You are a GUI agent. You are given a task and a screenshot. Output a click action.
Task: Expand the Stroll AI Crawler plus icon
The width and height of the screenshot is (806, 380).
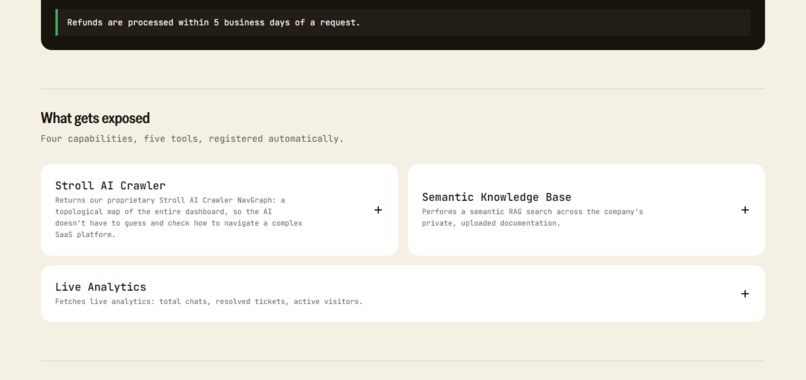pos(378,210)
